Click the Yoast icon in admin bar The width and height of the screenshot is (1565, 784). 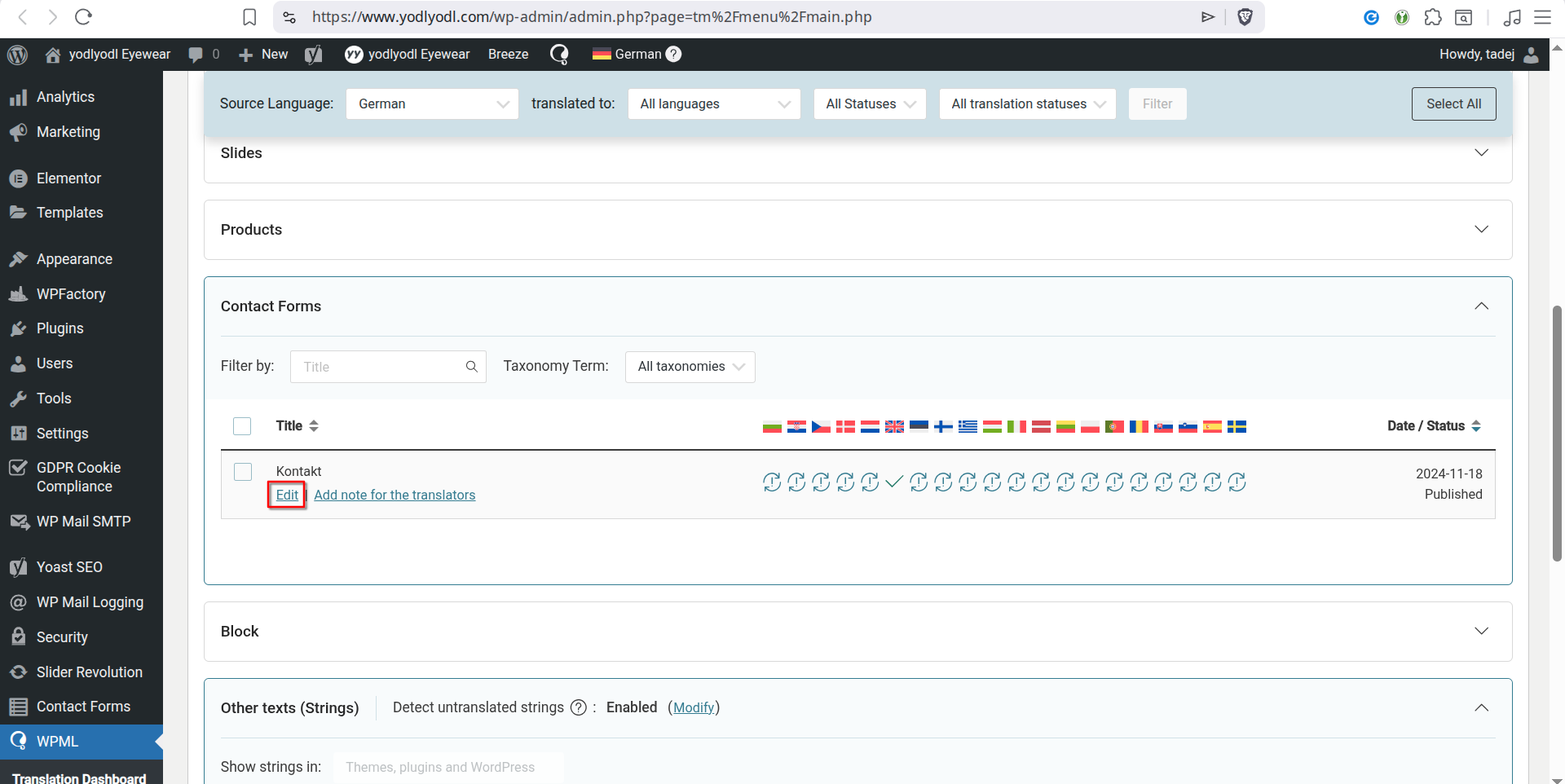(x=314, y=55)
